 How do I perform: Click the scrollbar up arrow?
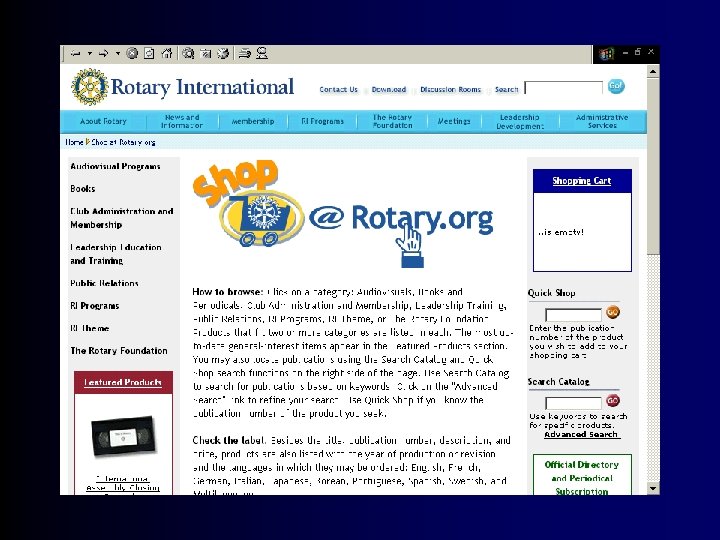653,72
